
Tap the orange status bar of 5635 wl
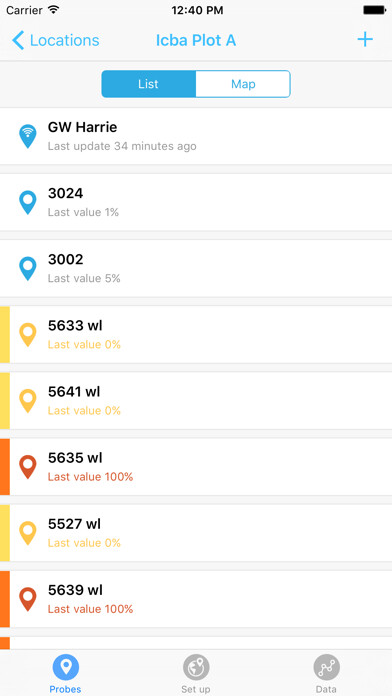[x=4, y=467]
